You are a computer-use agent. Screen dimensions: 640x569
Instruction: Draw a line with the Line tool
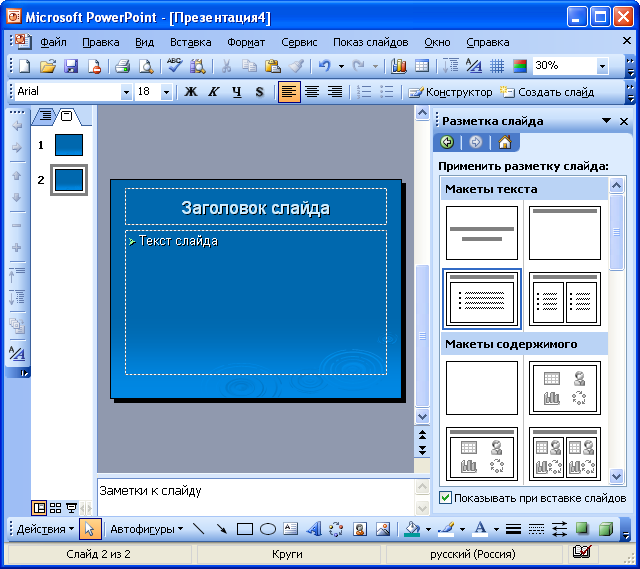click(x=199, y=529)
